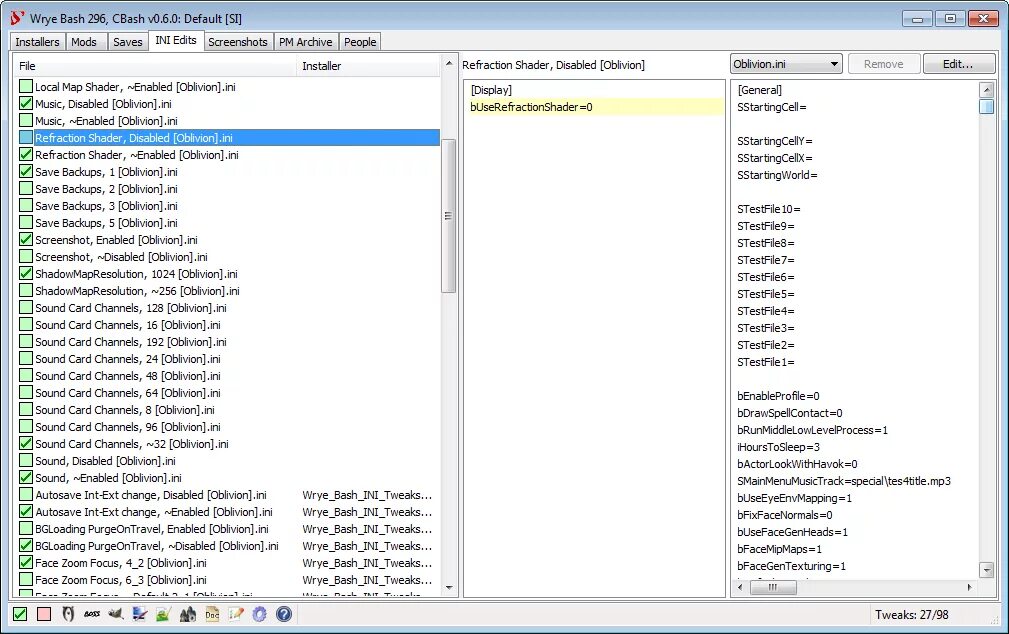The height and width of the screenshot is (634, 1009).
Task: Click the tweak list vertical scrollbar thumb
Action: click(449, 216)
